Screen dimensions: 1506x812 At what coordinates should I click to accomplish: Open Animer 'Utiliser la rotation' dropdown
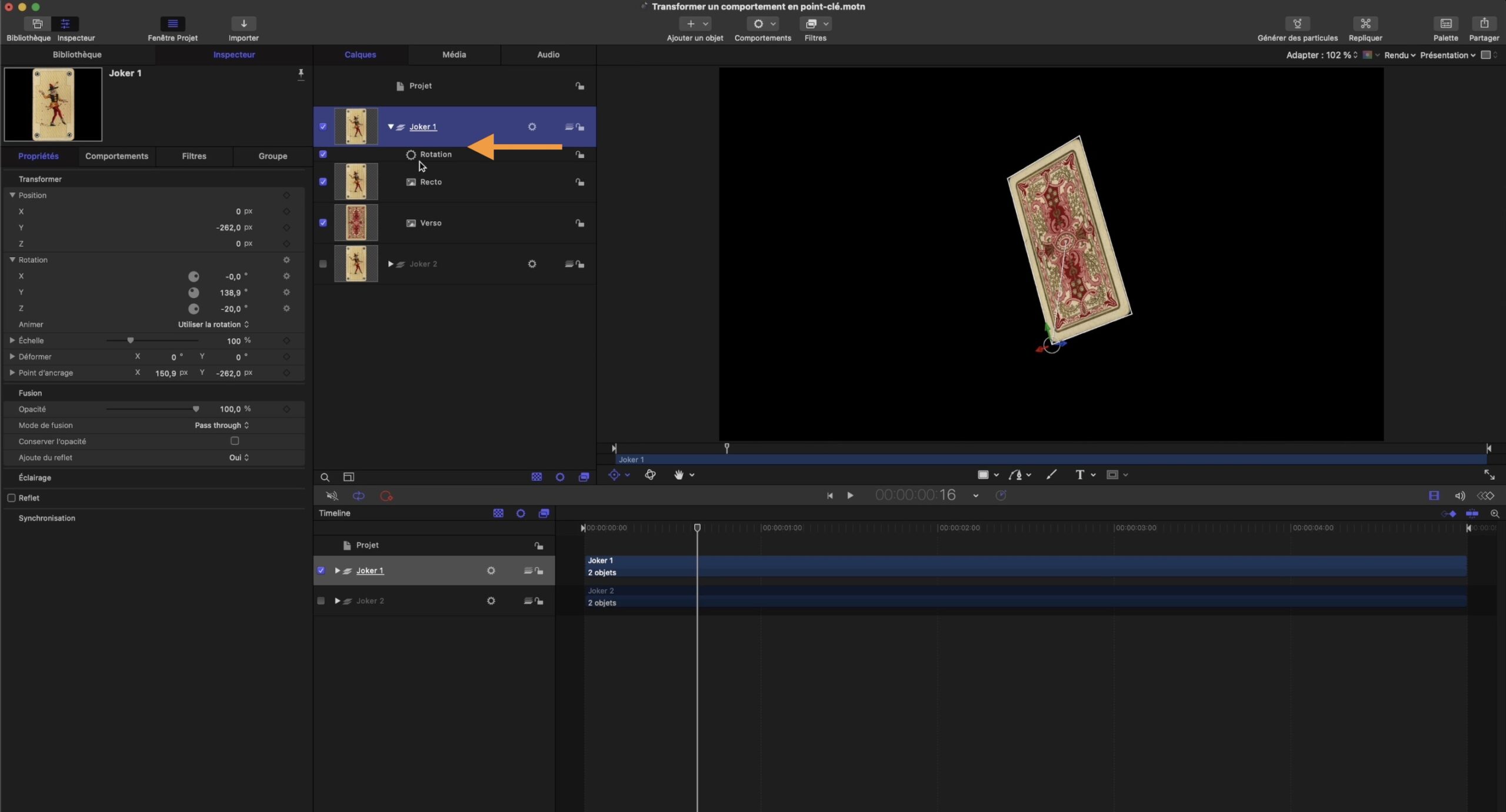click(214, 325)
